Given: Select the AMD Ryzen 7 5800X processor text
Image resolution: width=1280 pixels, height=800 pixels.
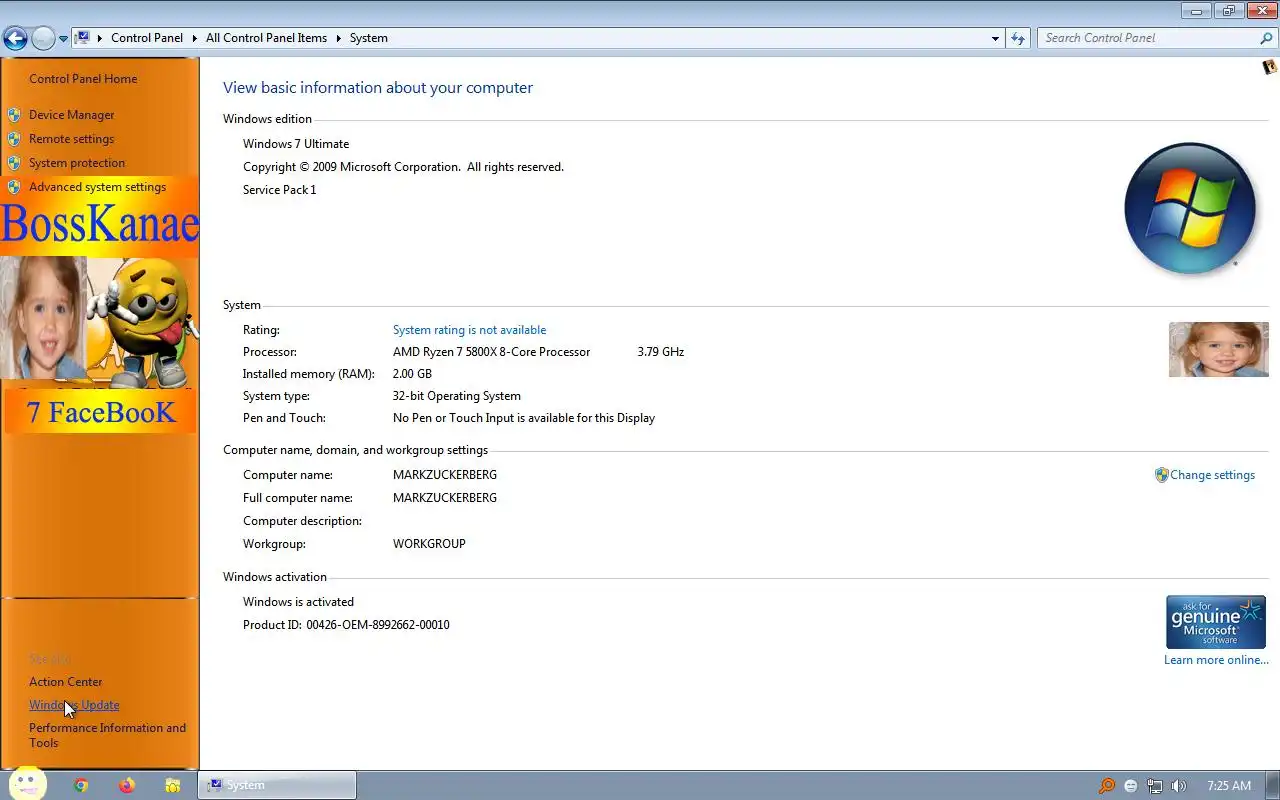Looking at the screenshot, I should pyautogui.click(x=491, y=352).
